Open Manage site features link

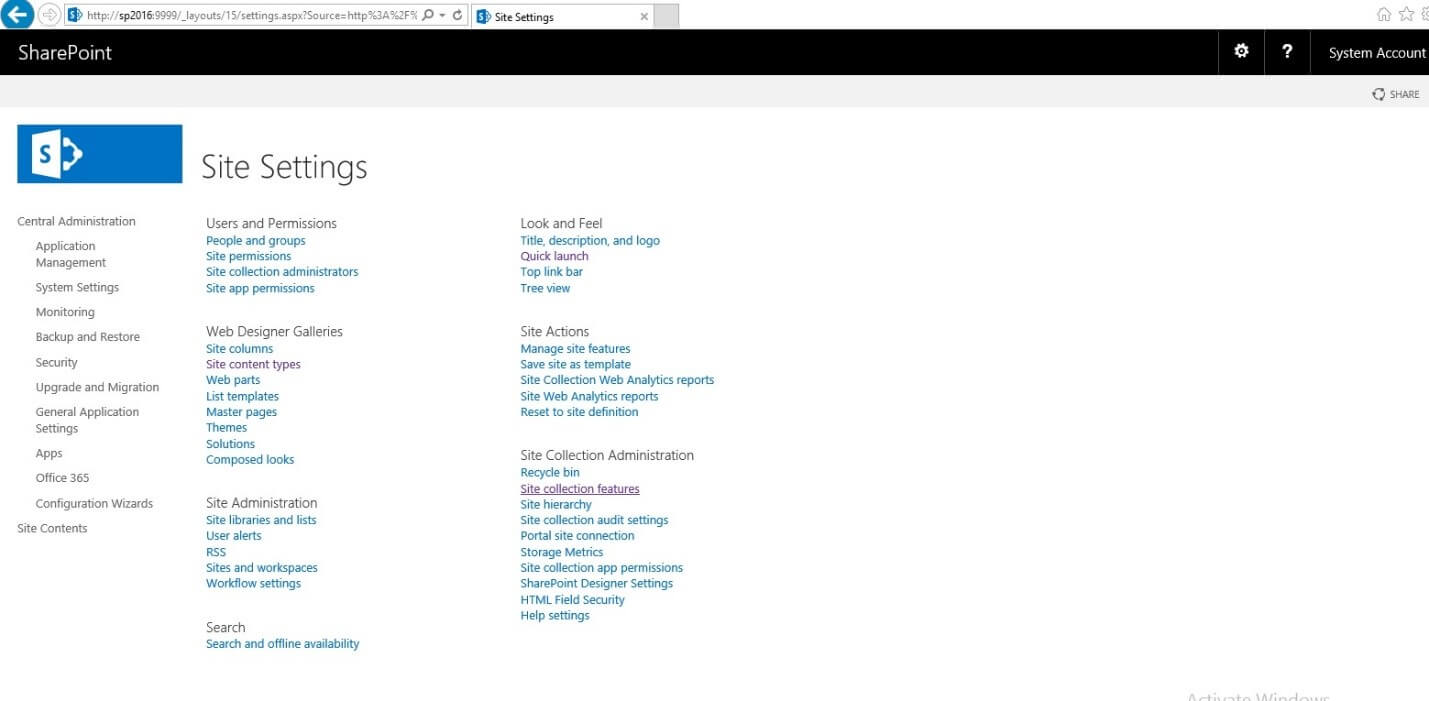(575, 349)
